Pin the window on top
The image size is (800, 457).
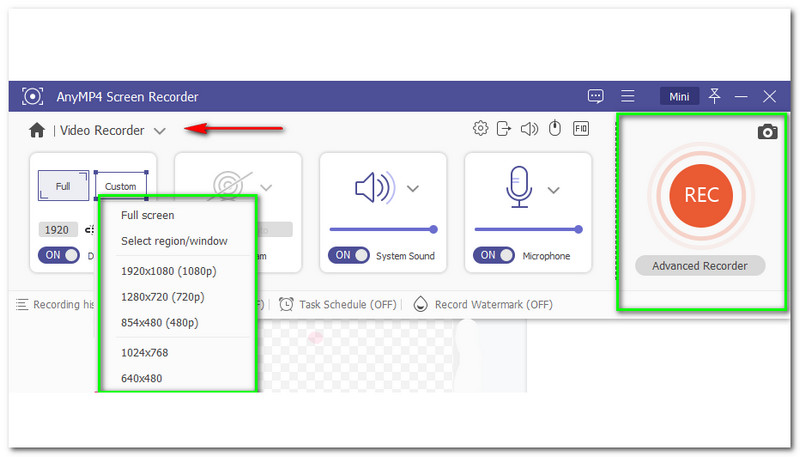[x=714, y=95]
